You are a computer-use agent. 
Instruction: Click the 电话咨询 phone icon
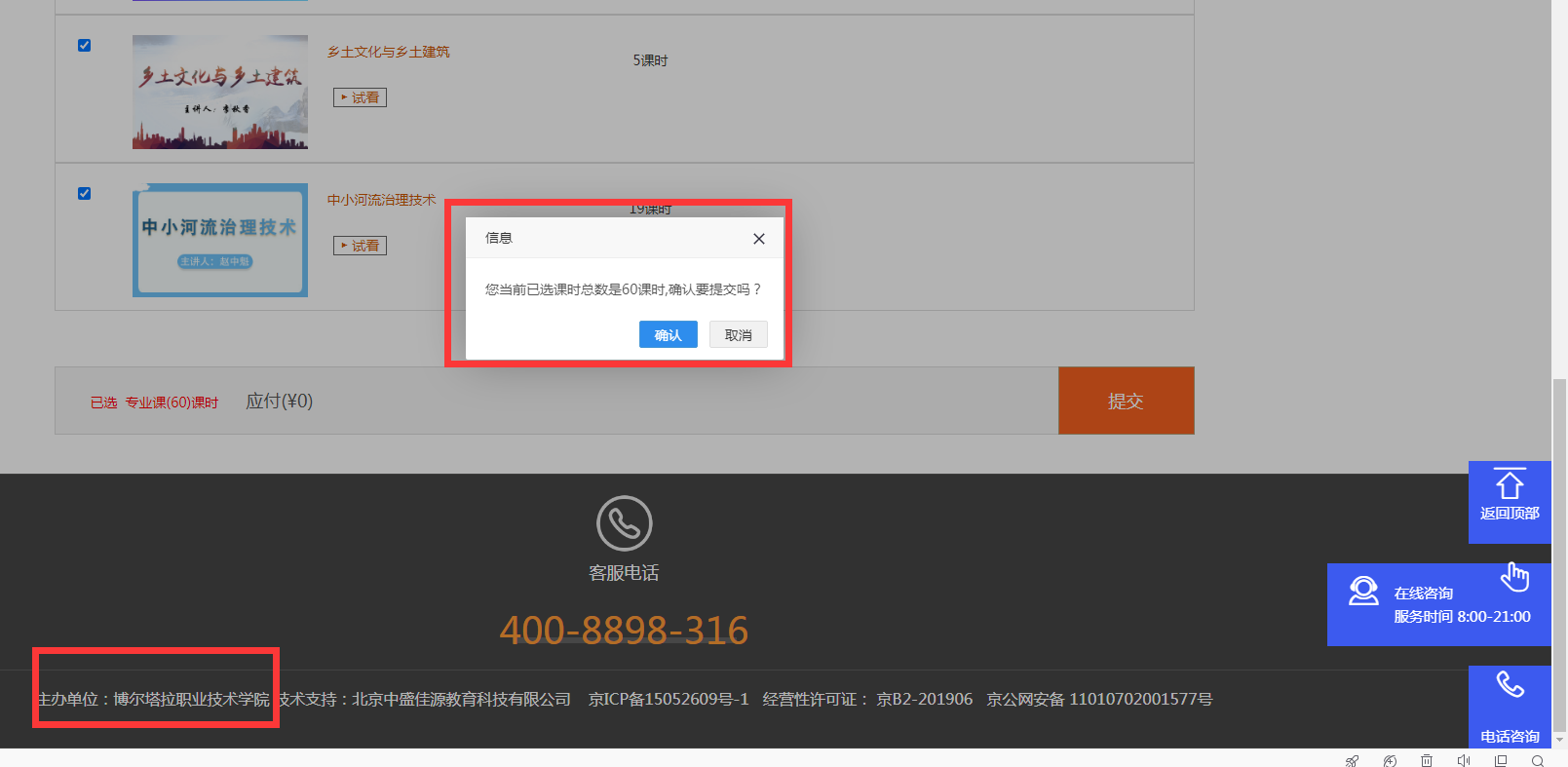click(1510, 686)
